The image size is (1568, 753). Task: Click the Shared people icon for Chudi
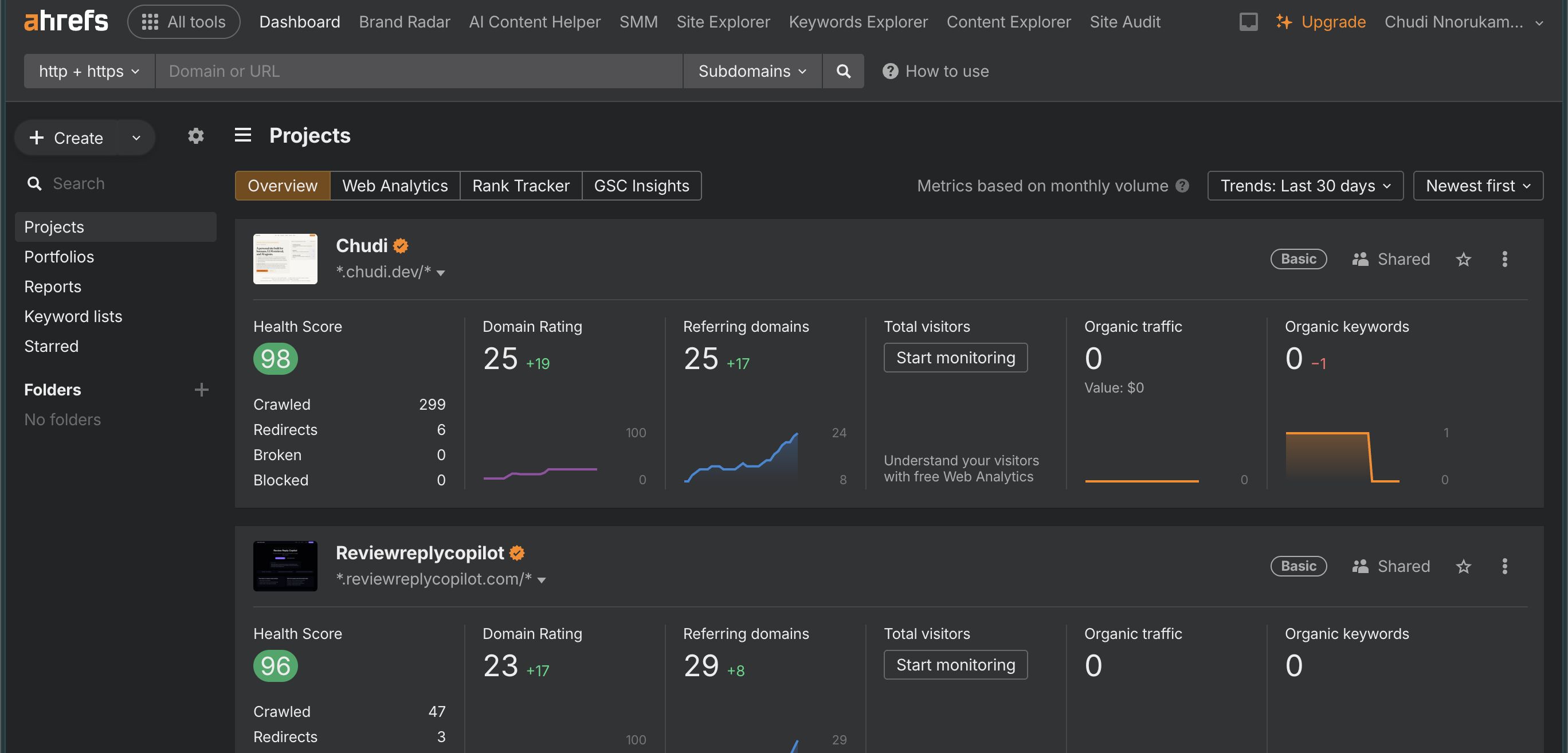coord(1360,260)
